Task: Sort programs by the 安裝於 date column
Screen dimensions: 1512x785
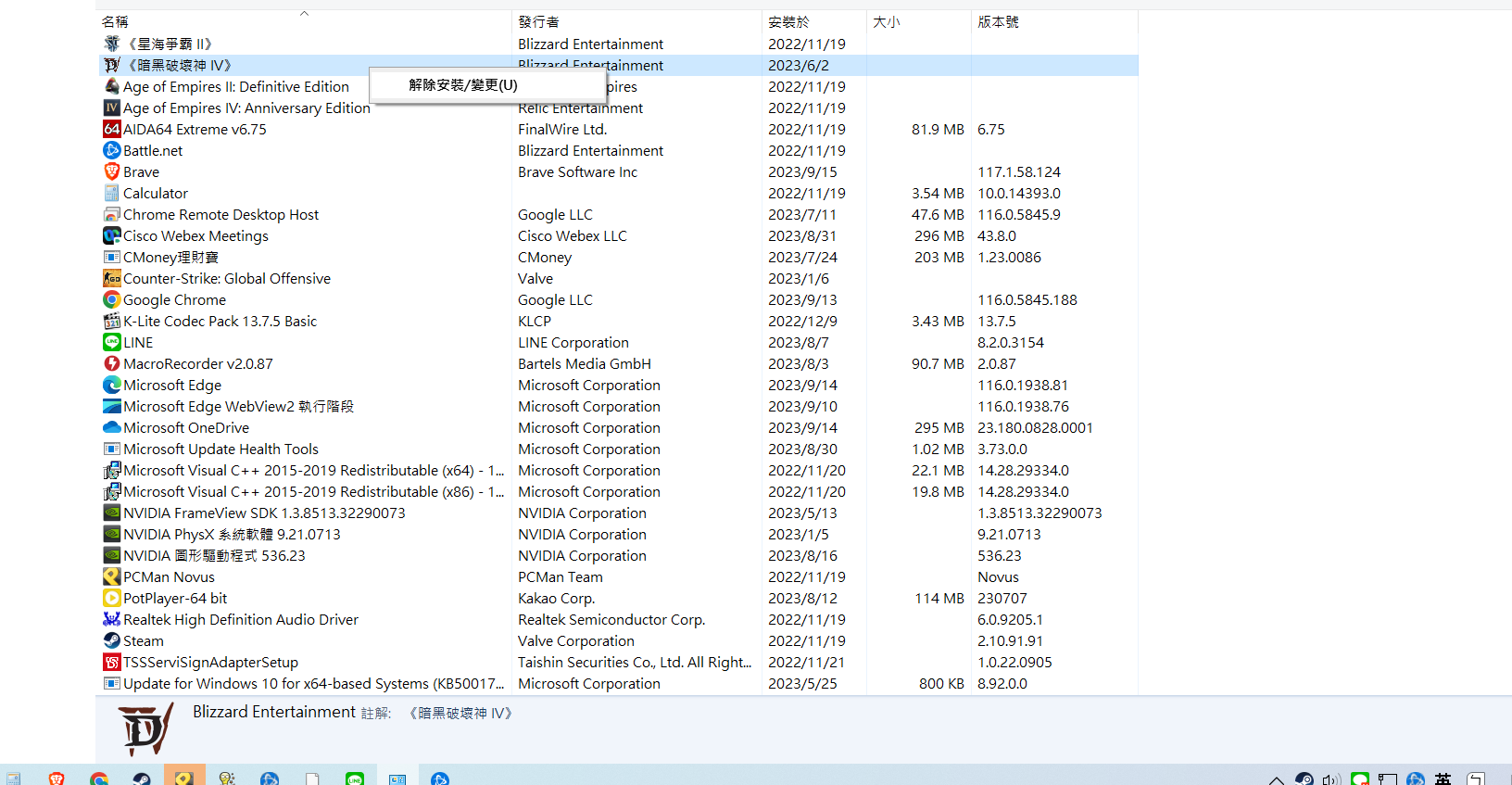Action: click(788, 21)
